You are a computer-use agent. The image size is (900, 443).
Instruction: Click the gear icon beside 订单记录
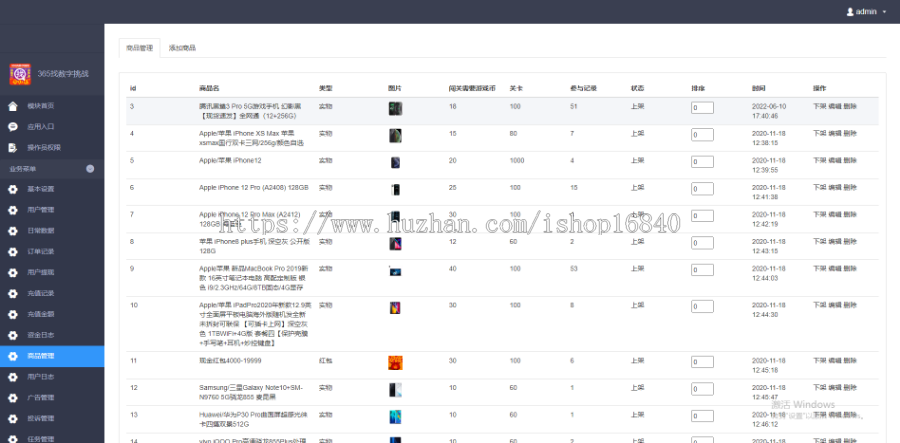tap(13, 251)
